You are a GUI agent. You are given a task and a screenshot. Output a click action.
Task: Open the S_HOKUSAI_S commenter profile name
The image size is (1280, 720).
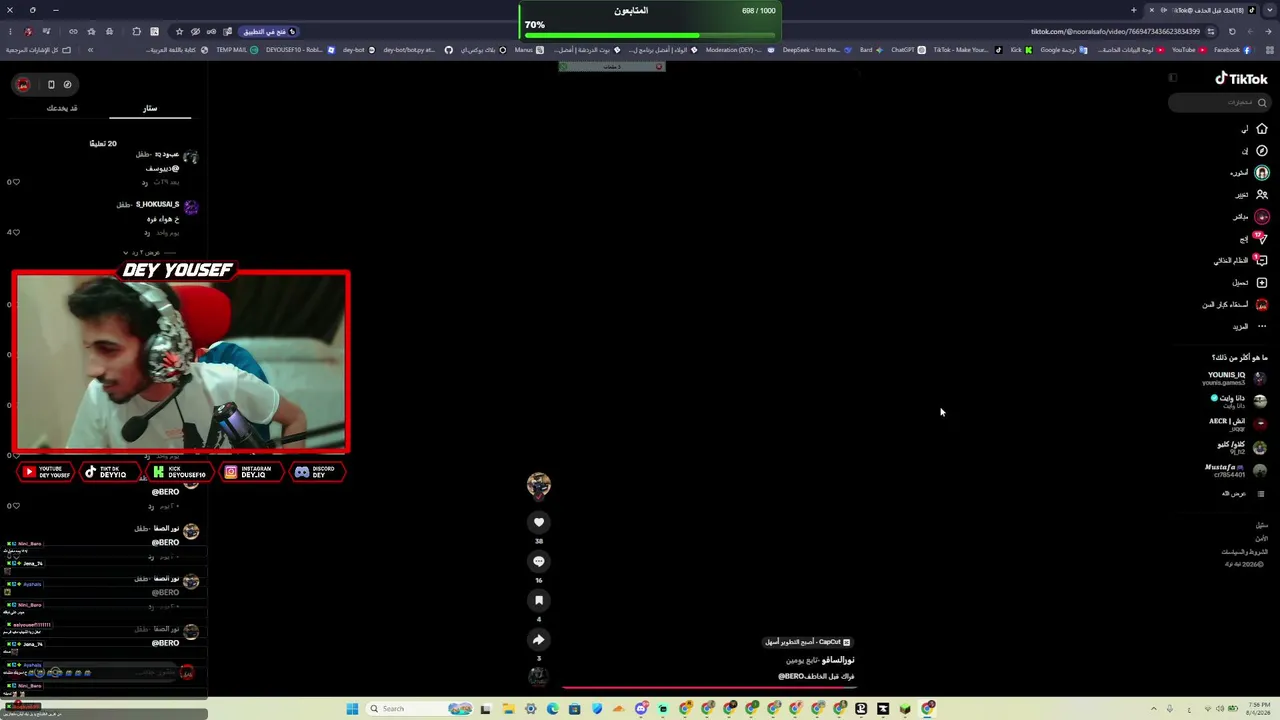158,204
